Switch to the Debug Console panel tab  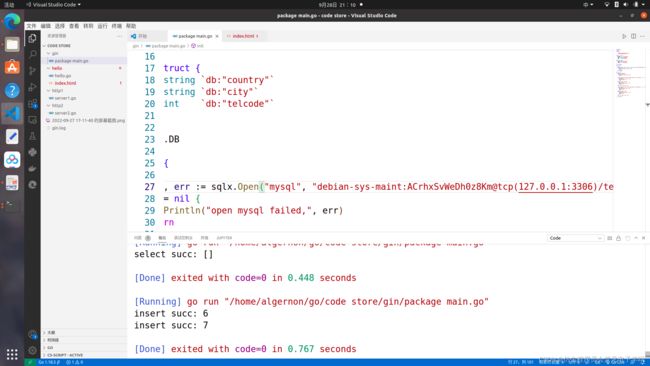click(x=183, y=238)
